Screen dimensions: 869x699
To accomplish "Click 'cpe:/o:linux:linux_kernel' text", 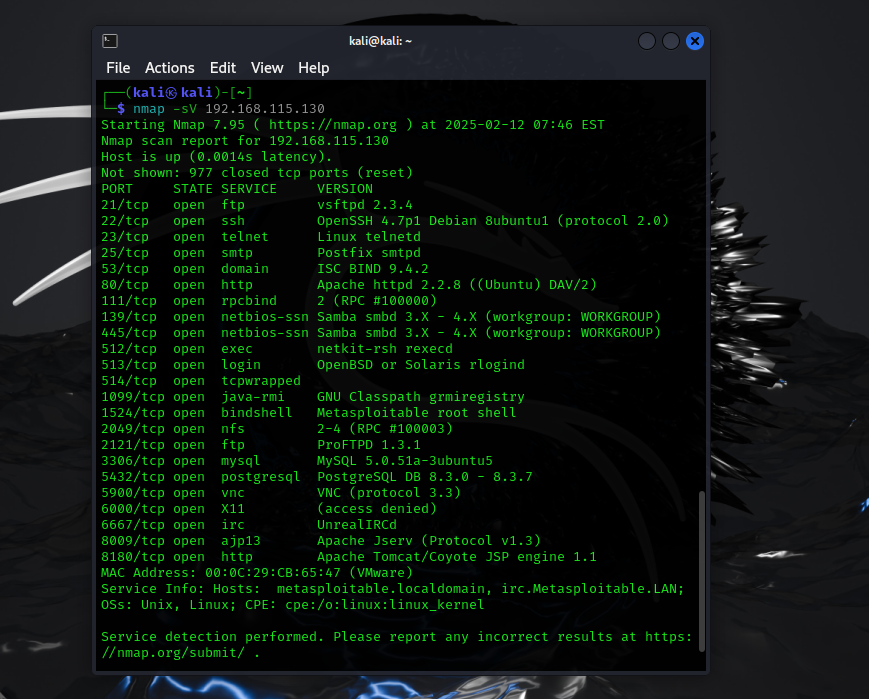I will tap(385, 605).
